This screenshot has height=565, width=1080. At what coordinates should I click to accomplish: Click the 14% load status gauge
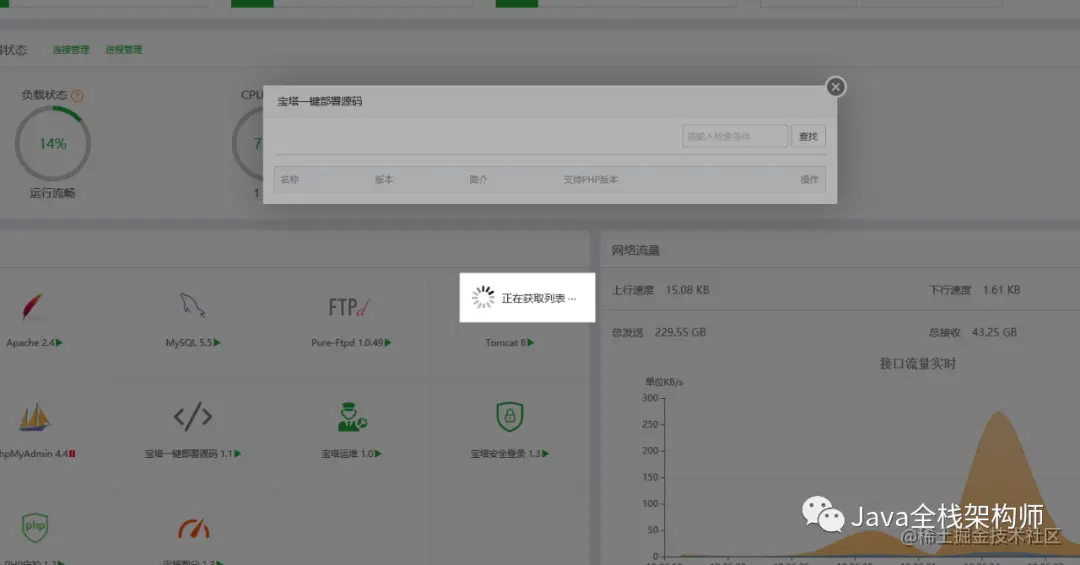pyautogui.click(x=53, y=143)
